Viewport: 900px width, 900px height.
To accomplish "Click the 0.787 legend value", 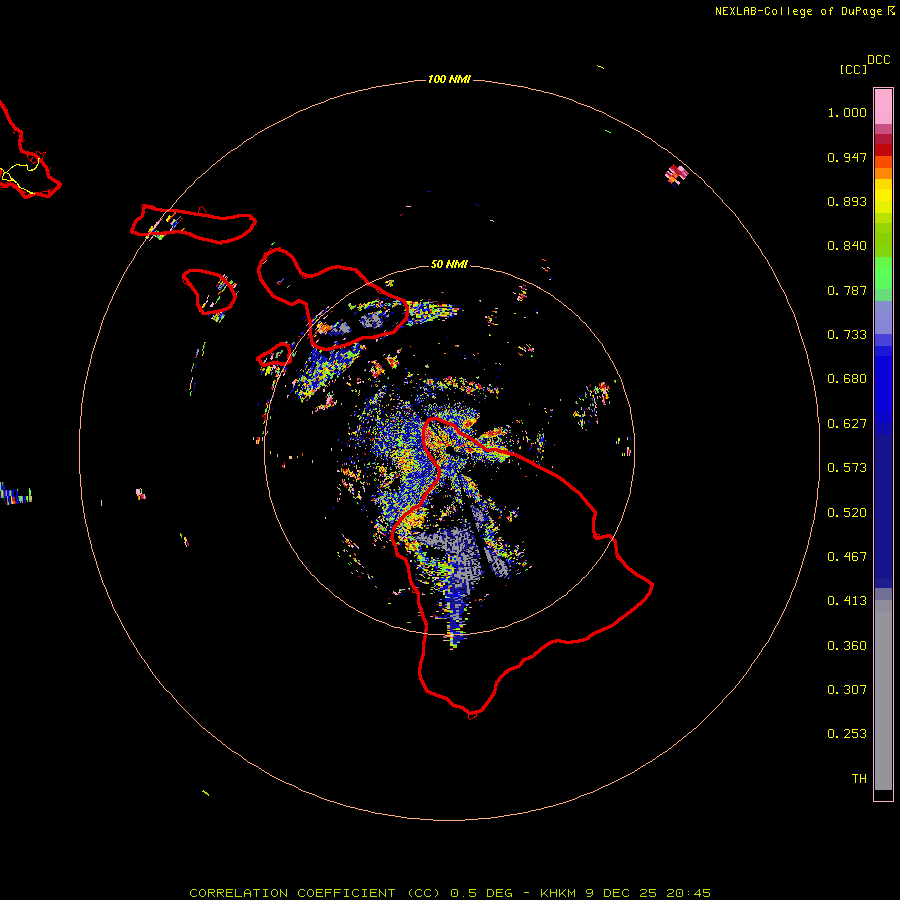I will click(x=847, y=290).
